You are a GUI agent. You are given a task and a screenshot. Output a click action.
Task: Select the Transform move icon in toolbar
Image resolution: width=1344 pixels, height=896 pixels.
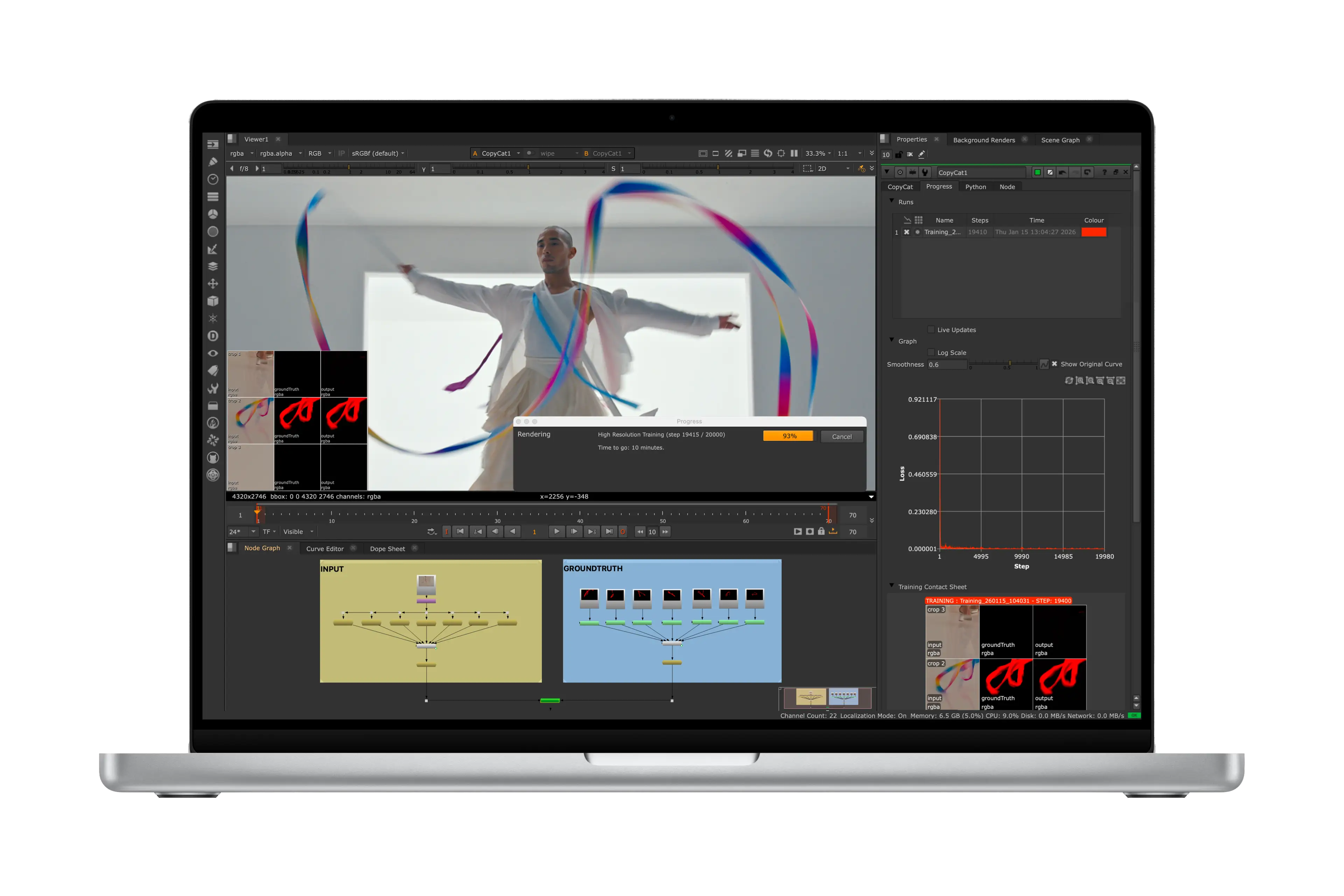point(212,283)
